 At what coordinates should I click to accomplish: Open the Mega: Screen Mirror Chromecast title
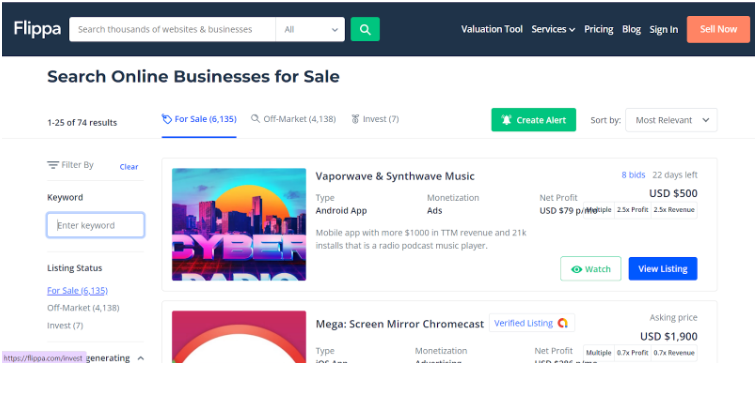tap(400, 324)
